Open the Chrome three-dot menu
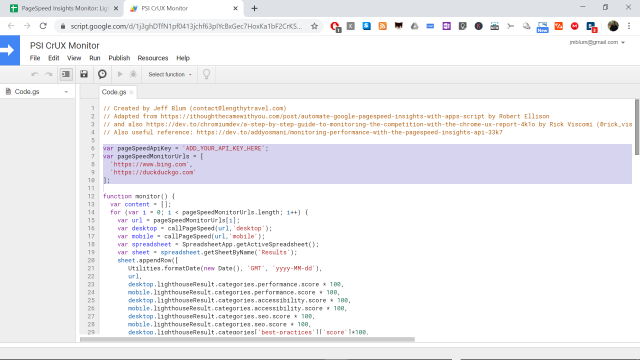640x360 pixels. 629,26
